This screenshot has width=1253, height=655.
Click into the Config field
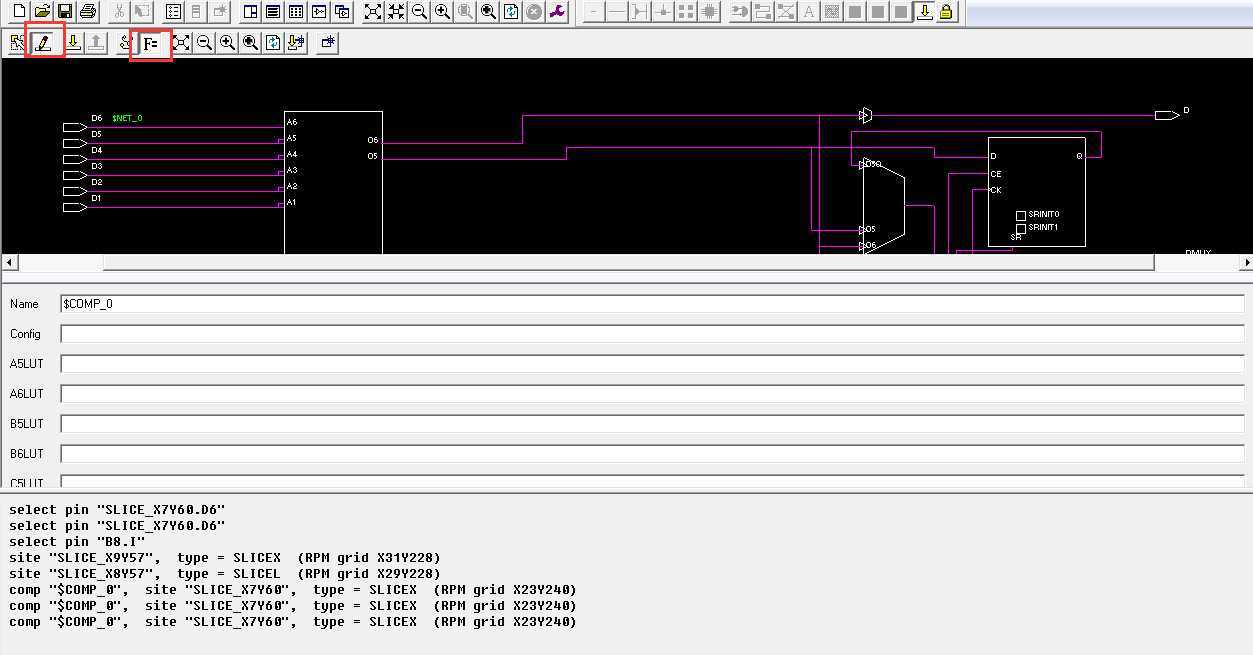652,333
